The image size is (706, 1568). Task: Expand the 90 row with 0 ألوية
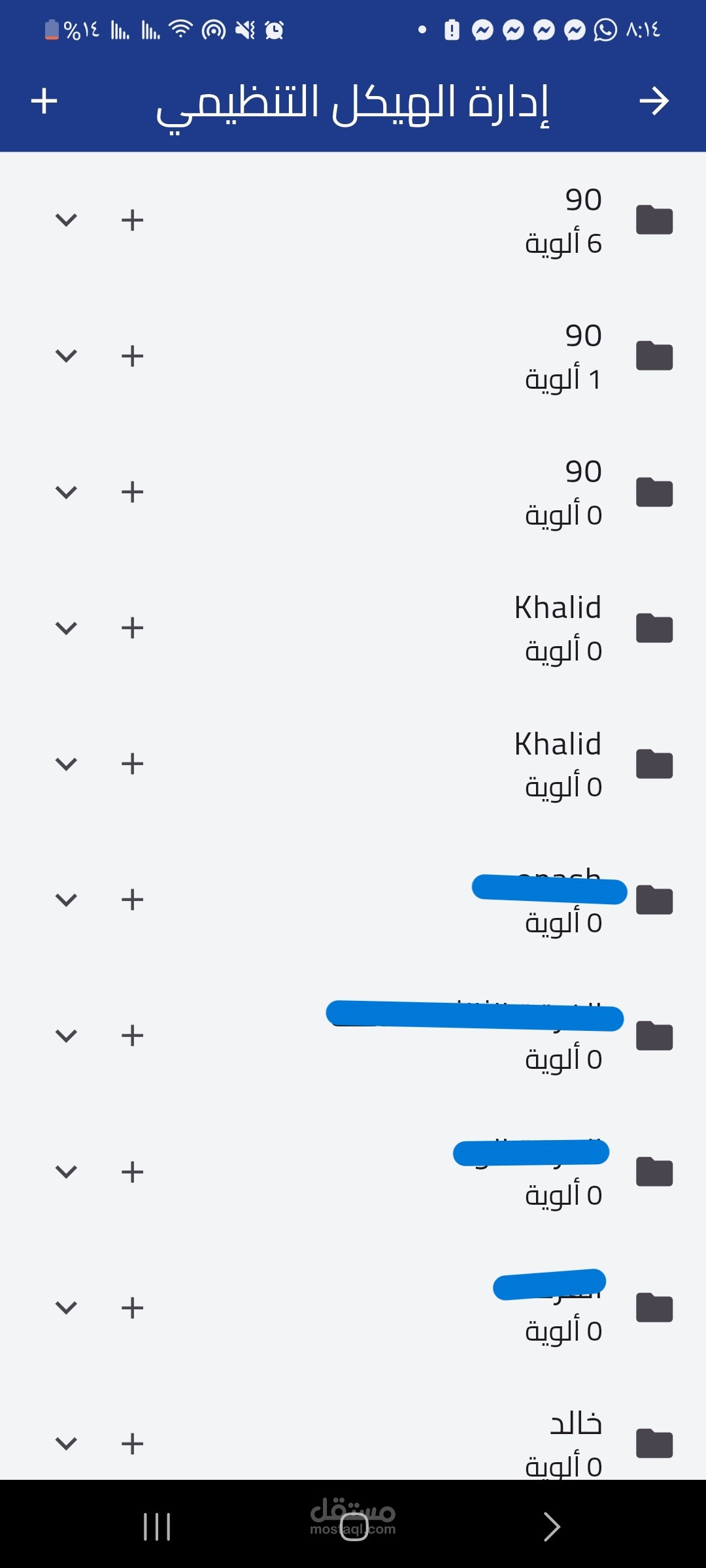click(66, 492)
